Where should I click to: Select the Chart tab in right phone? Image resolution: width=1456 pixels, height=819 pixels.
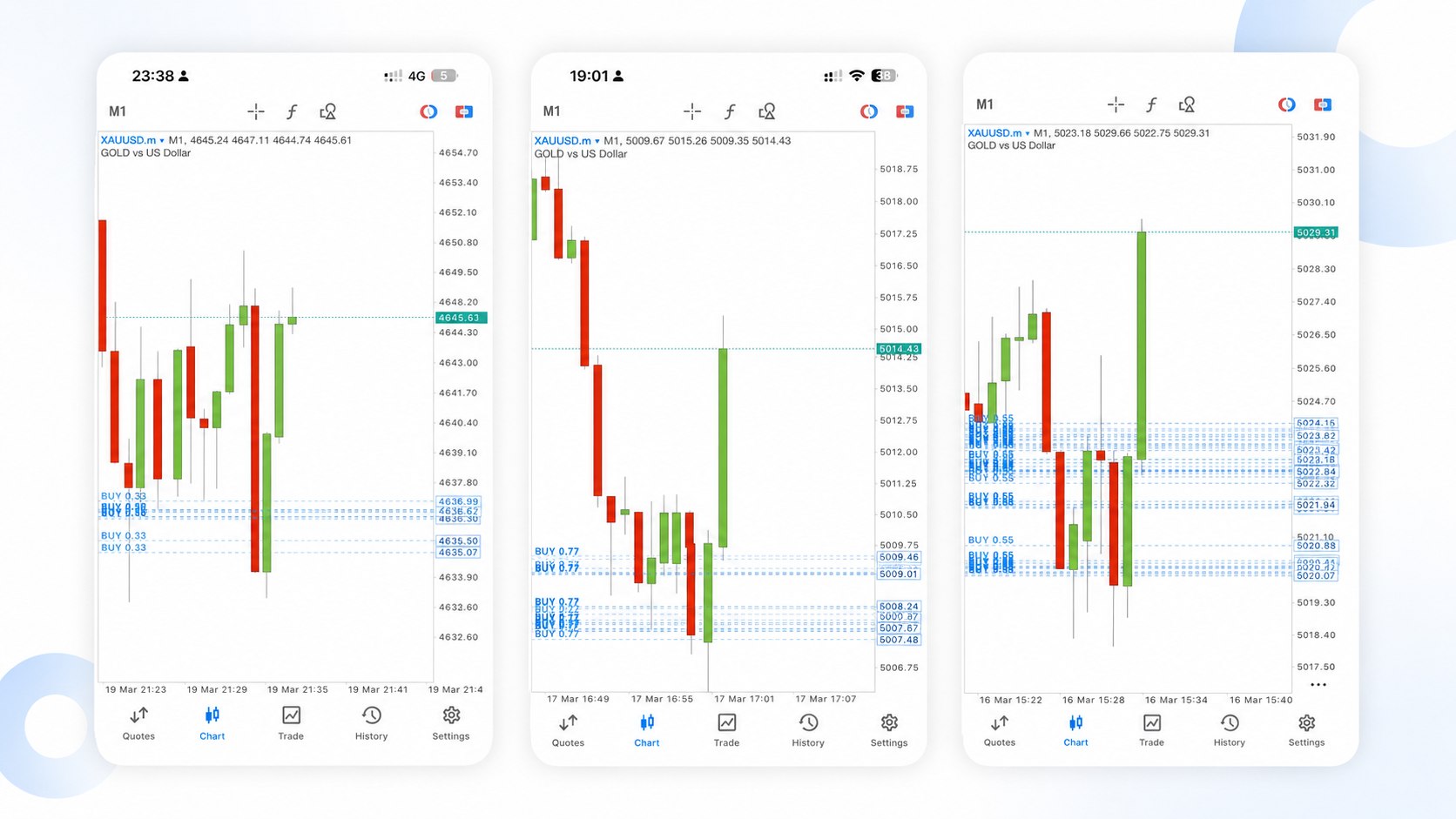pyautogui.click(x=1075, y=730)
